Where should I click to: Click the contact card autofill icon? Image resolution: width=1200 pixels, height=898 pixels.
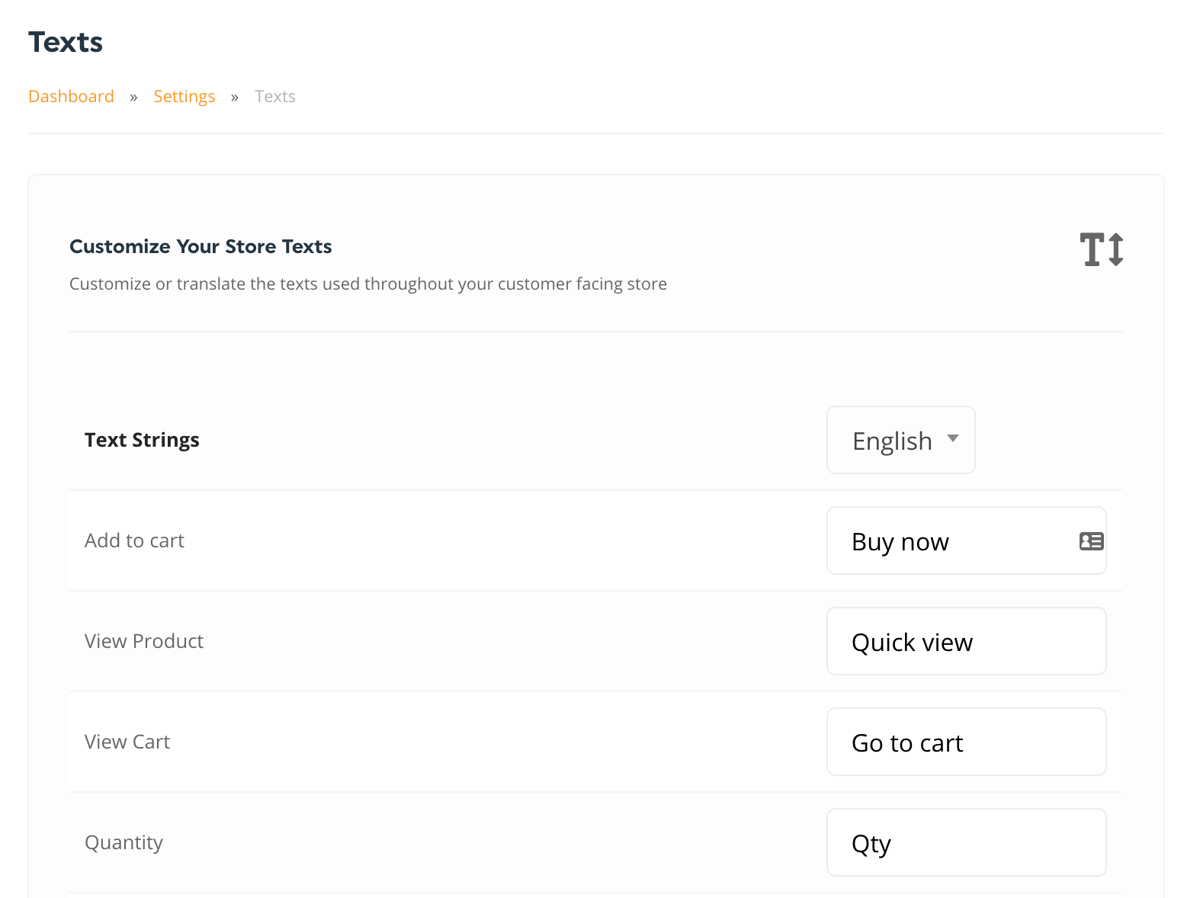(1091, 541)
